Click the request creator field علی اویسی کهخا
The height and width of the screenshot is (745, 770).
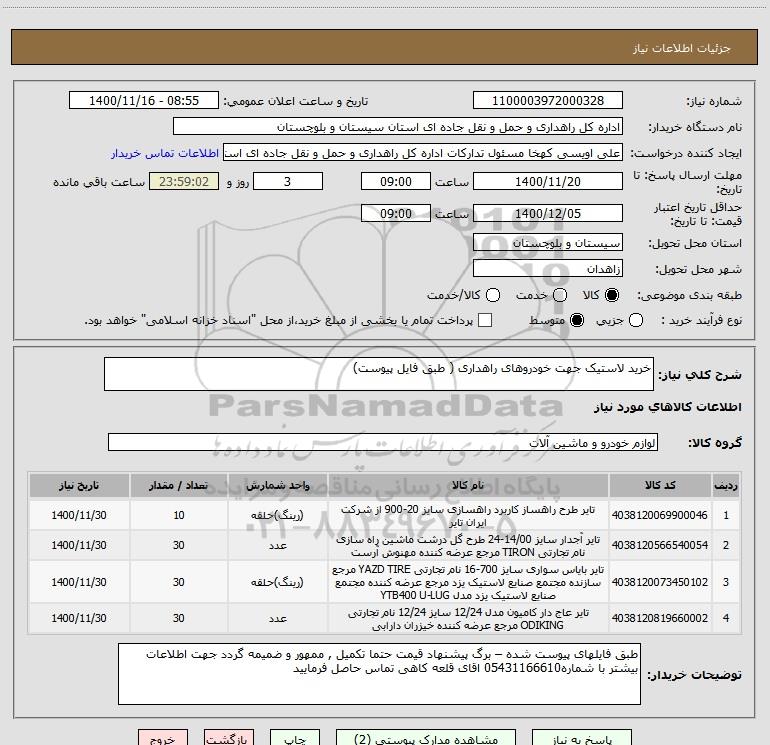[423, 153]
